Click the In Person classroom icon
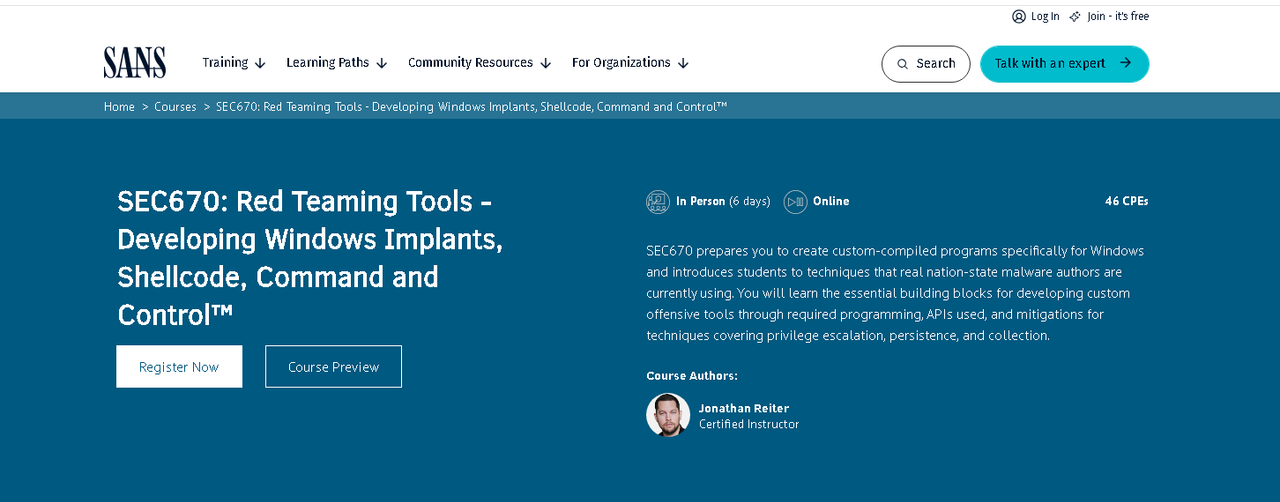This screenshot has width=1280, height=502. [658, 201]
